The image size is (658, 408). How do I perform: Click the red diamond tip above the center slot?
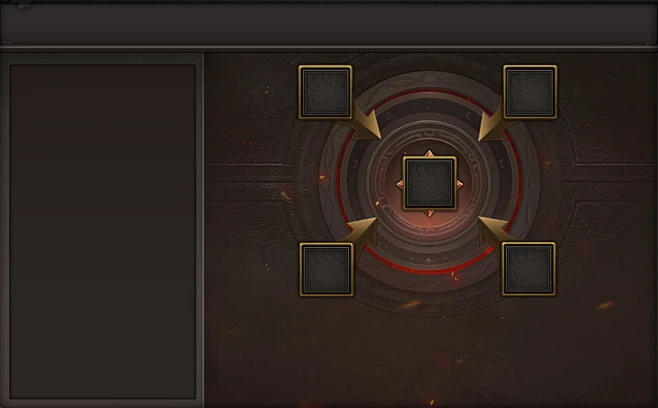click(429, 153)
